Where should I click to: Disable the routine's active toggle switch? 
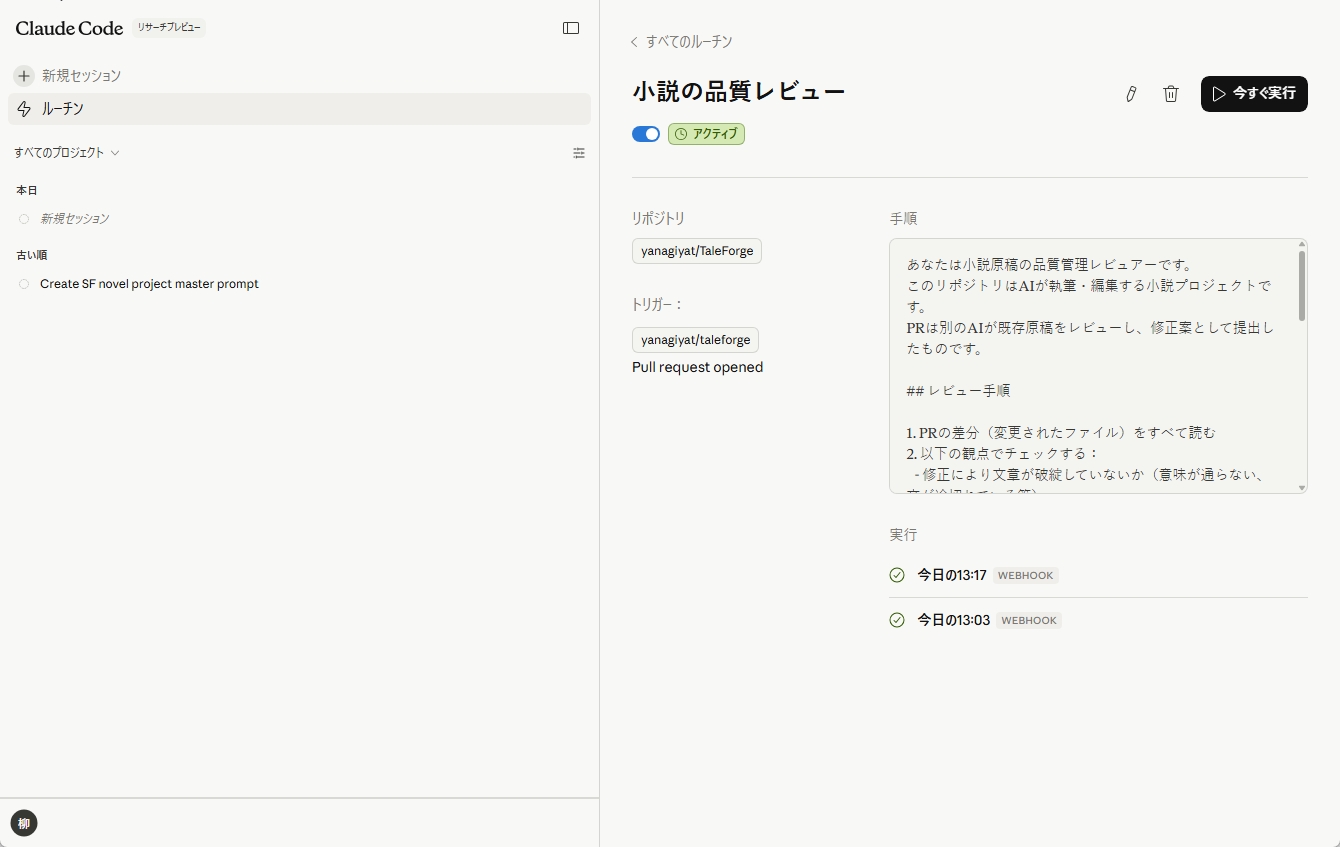645,133
